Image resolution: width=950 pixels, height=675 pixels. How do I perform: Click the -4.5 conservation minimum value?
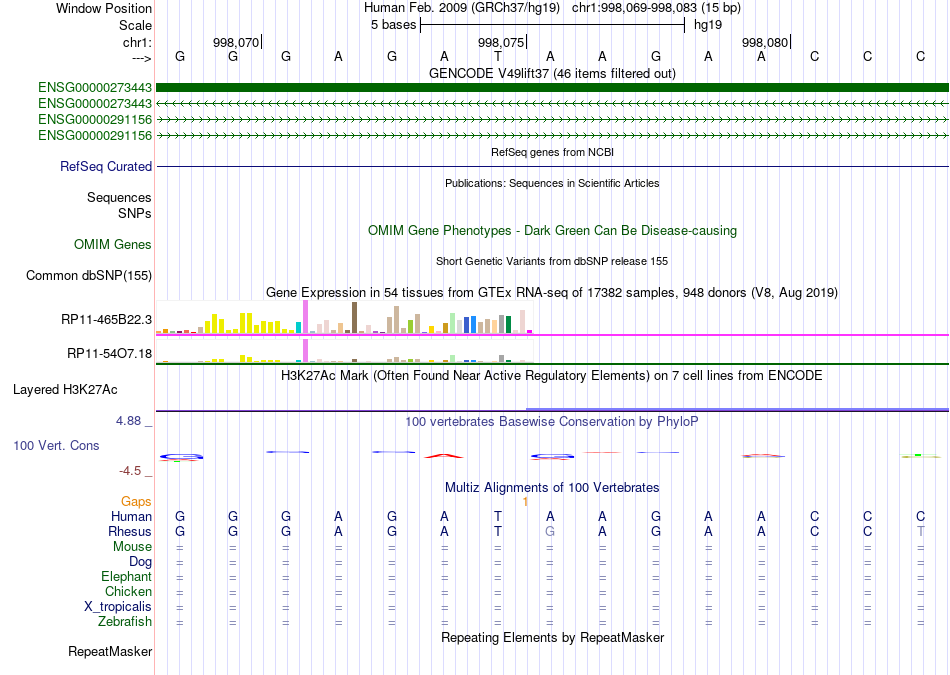tap(130, 471)
